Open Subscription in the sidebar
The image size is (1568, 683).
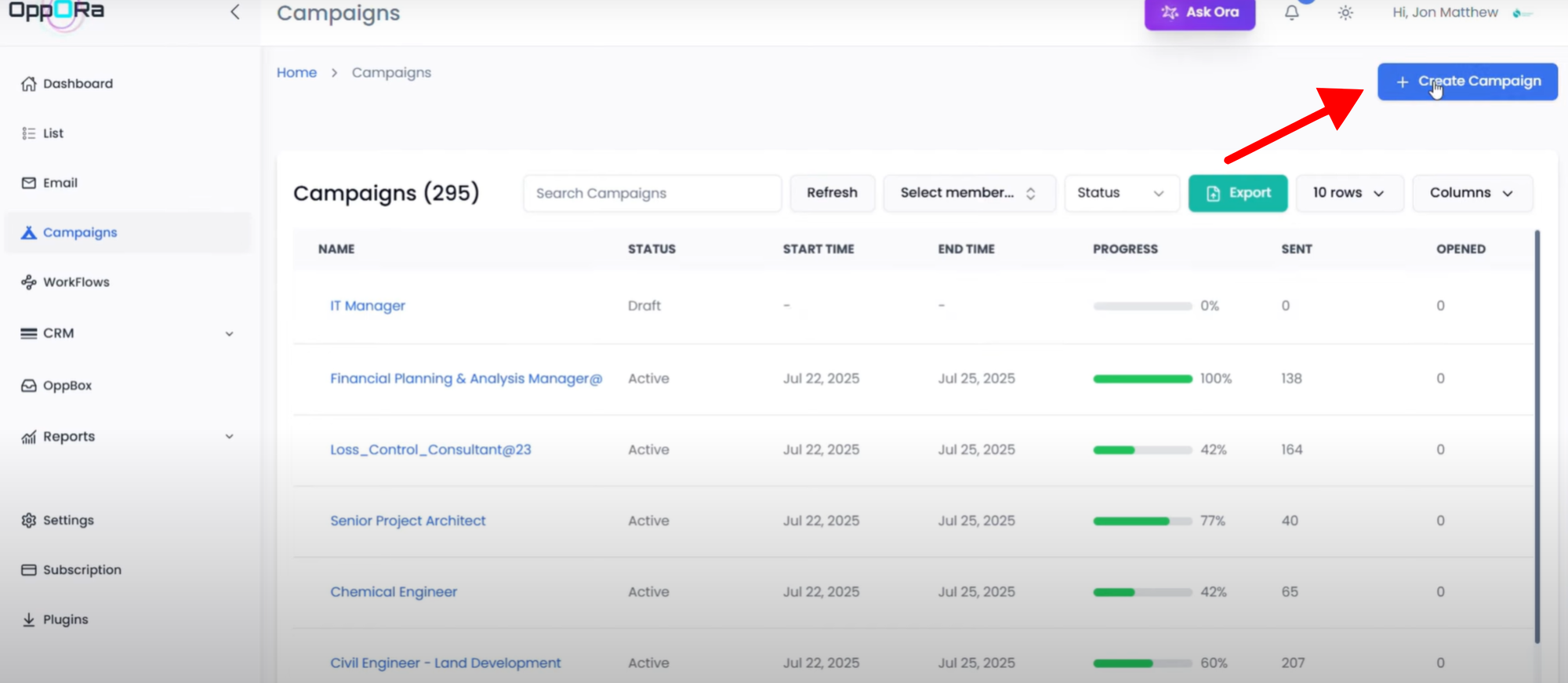point(82,570)
